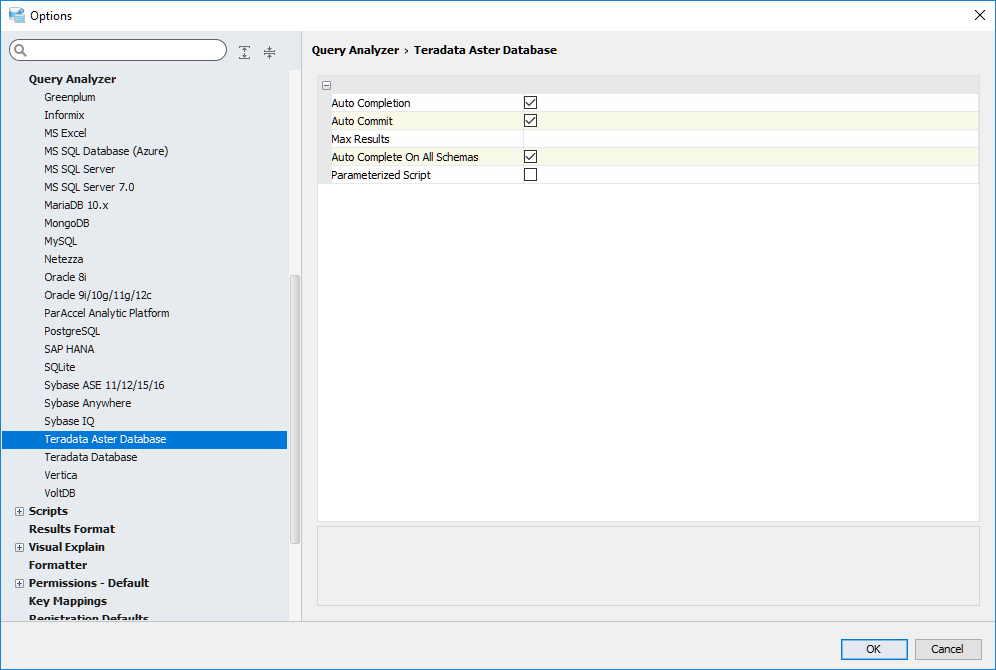
Task: Click the Options window app icon
Action: [16, 15]
